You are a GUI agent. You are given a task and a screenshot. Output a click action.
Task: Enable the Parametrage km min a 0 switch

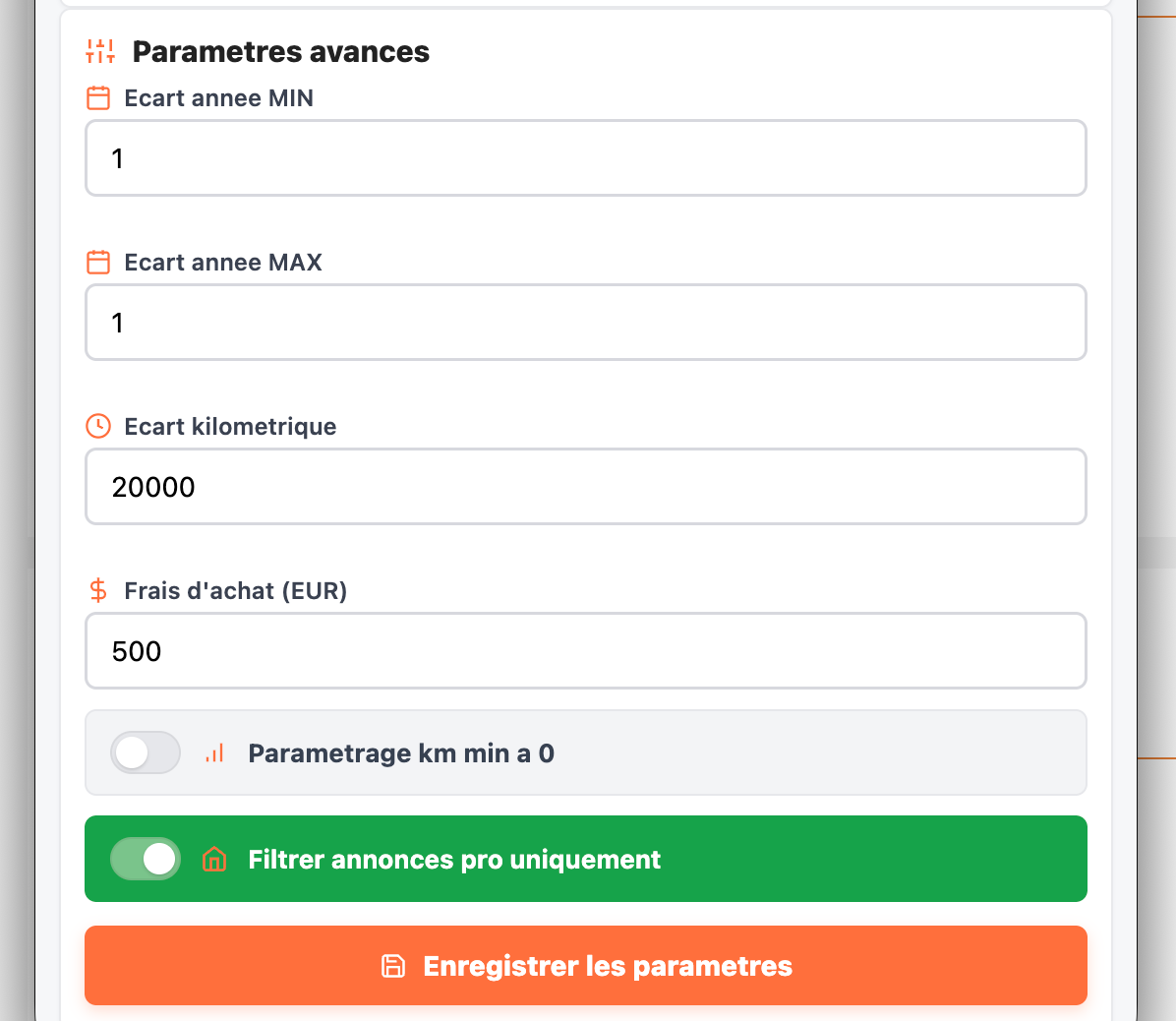tap(146, 753)
